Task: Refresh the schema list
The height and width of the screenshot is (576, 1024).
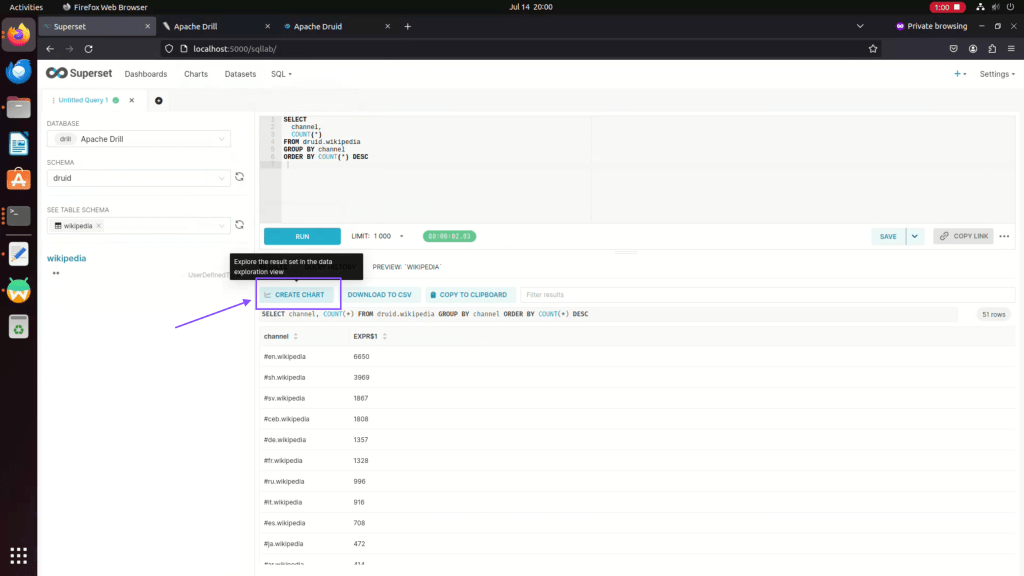Action: pos(239,178)
